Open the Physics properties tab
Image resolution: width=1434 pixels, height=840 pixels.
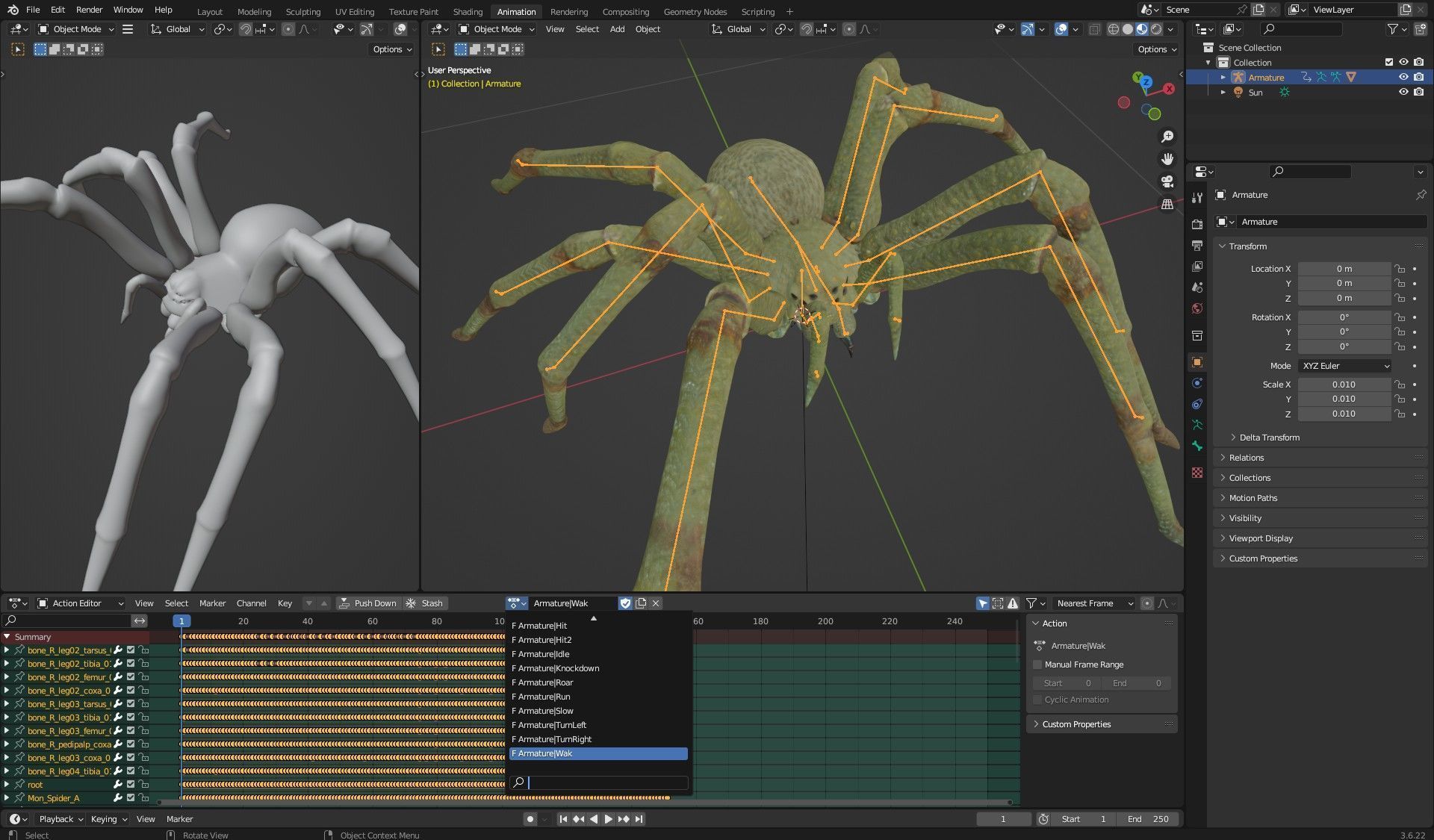1197,383
